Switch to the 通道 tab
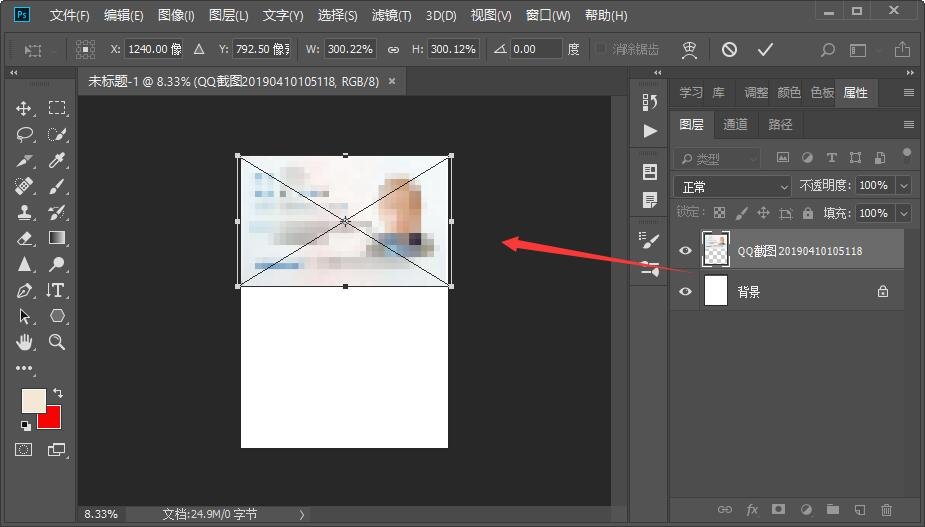925x527 pixels. [x=735, y=125]
